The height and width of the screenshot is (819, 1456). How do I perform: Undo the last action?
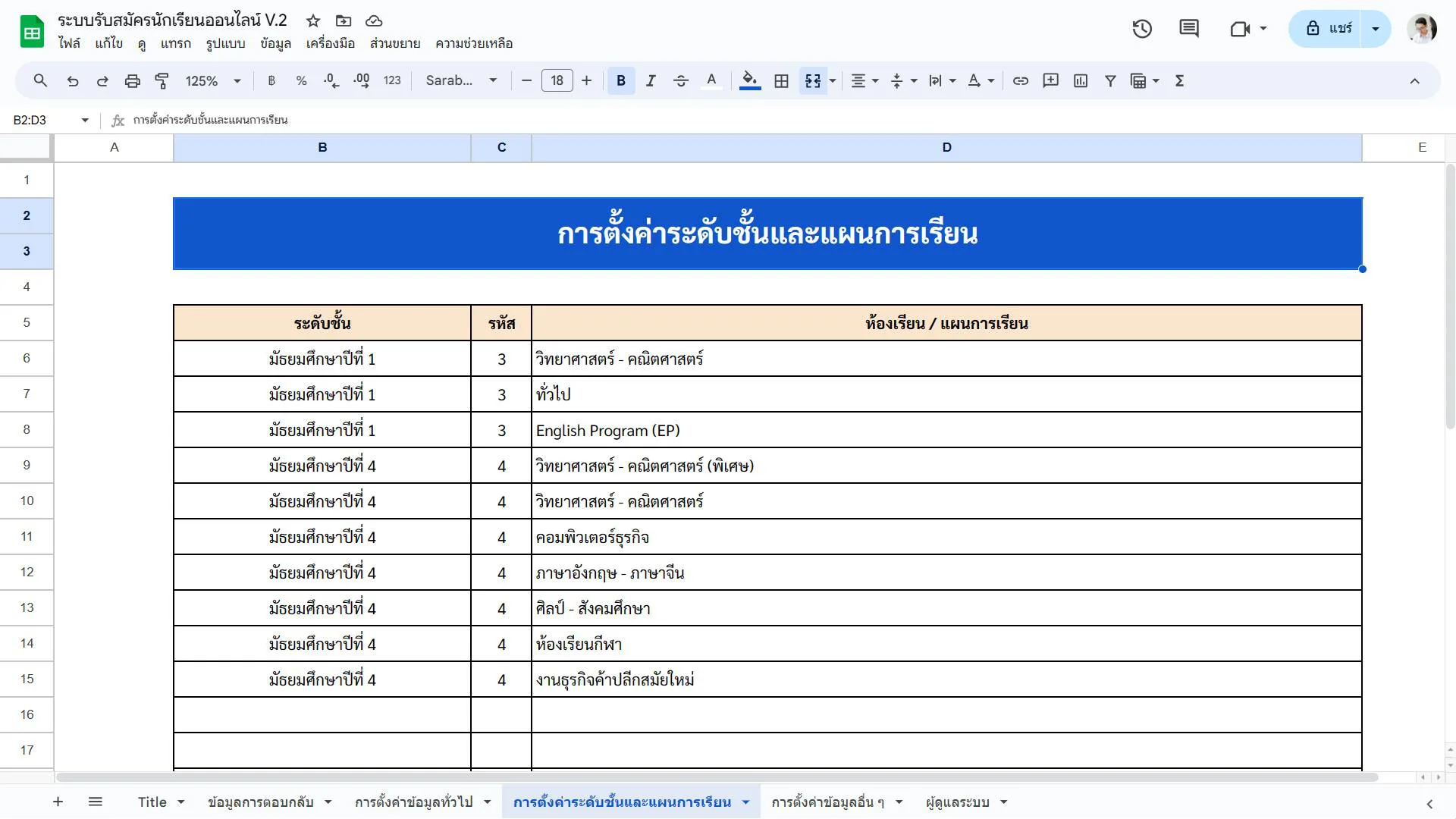tap(72, 80)
